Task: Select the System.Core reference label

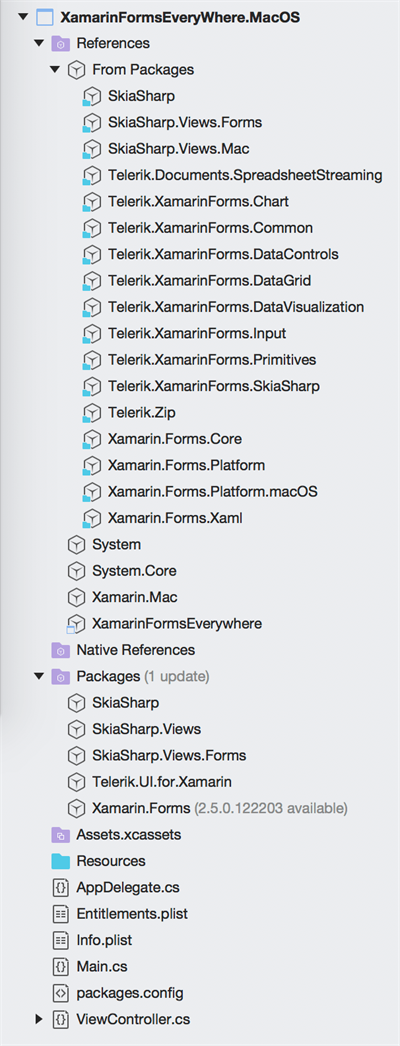Action: [134, 572]
